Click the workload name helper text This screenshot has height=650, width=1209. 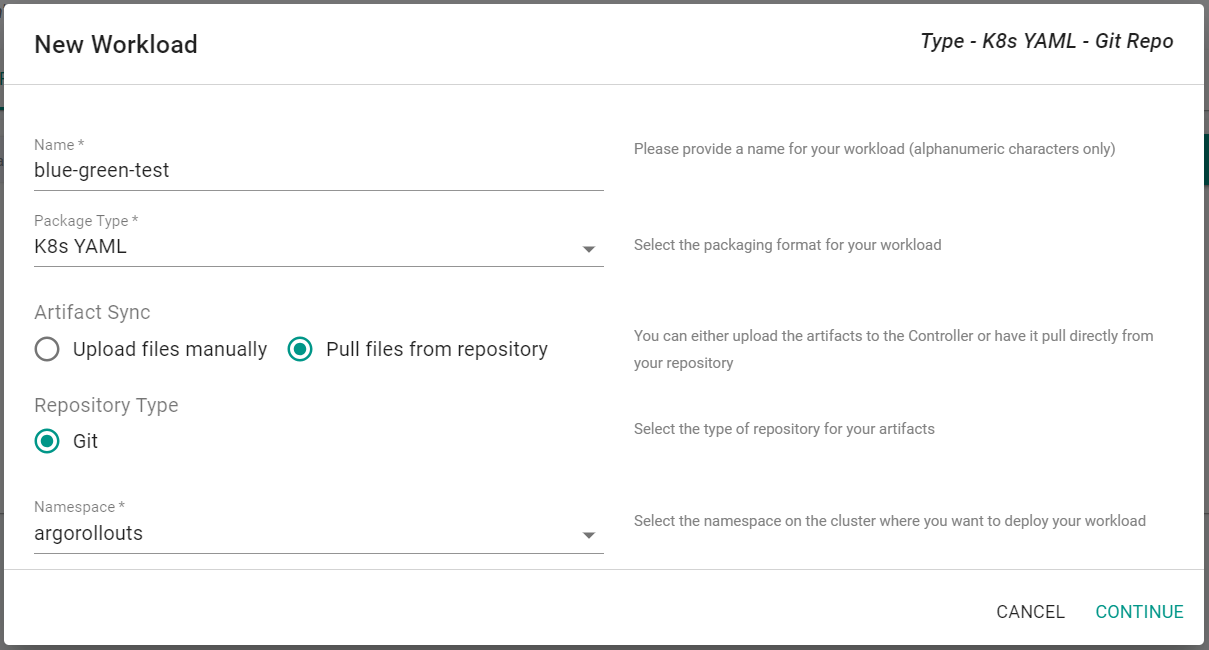[x=874, y=149]
